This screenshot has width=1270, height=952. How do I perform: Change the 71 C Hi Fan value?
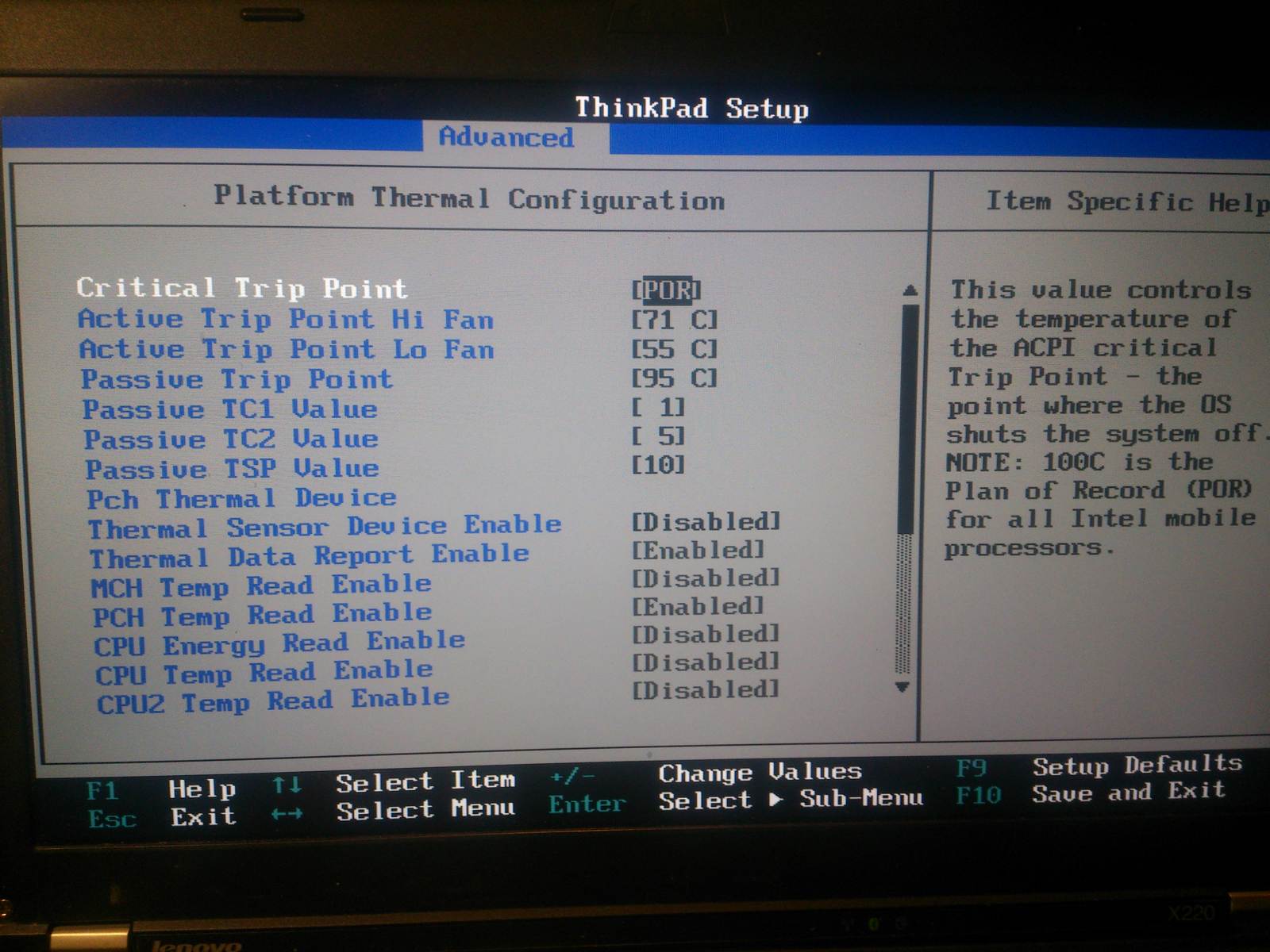(675, 320)
